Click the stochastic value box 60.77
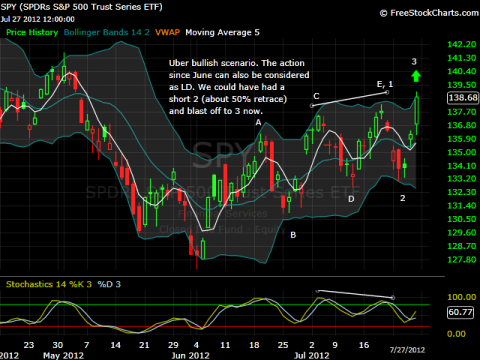 [460, 312]
